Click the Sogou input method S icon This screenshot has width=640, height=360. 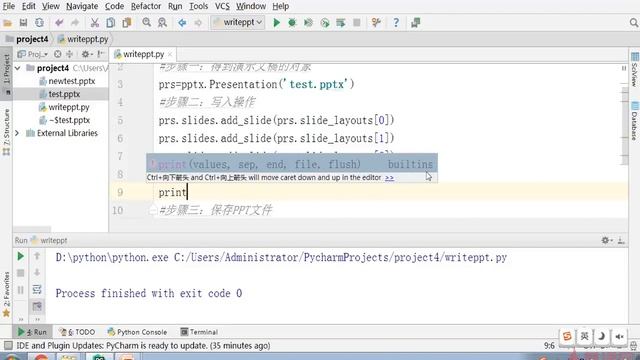(x=567, y=336)
